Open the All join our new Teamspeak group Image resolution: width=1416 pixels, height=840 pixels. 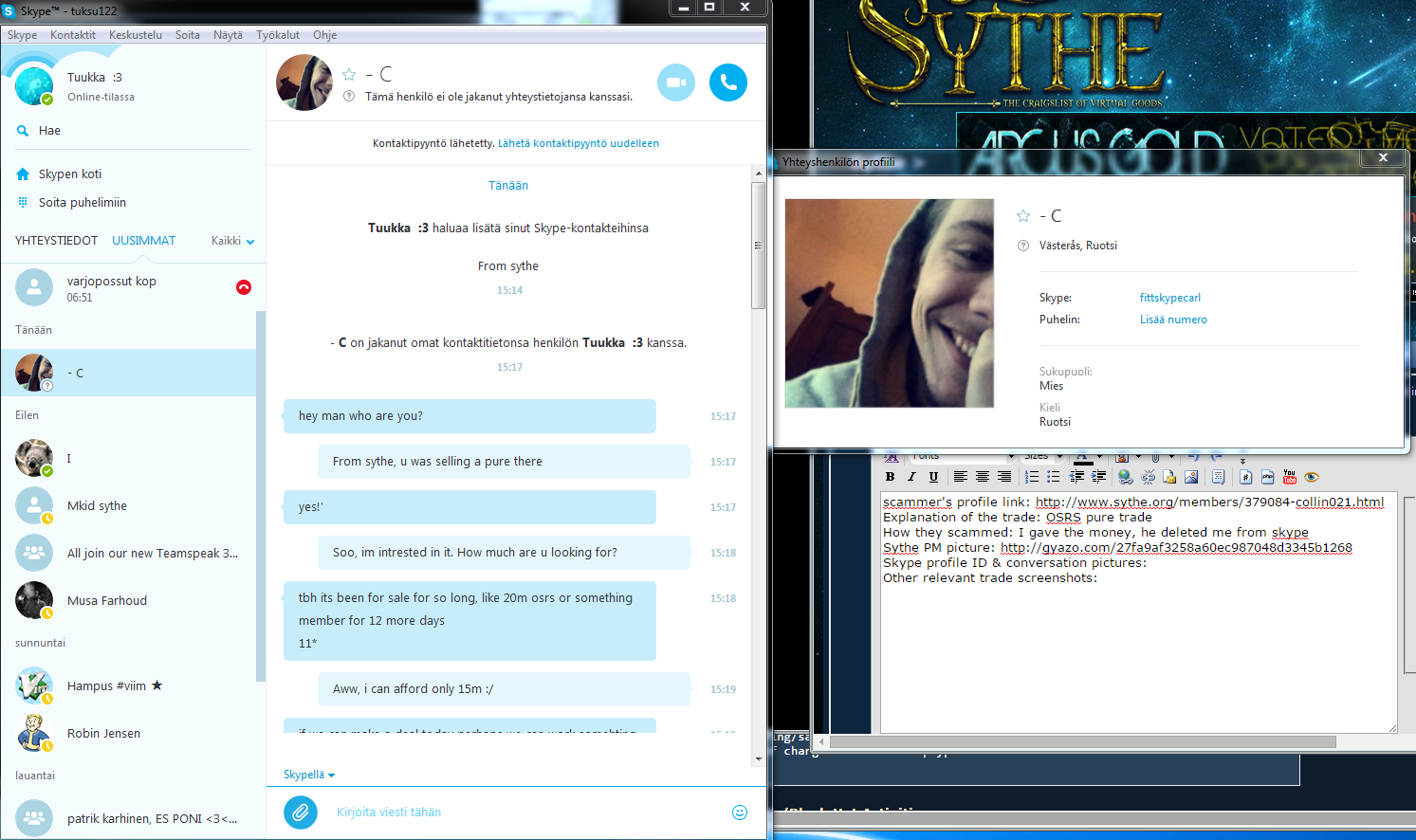[x=128, y=553]
